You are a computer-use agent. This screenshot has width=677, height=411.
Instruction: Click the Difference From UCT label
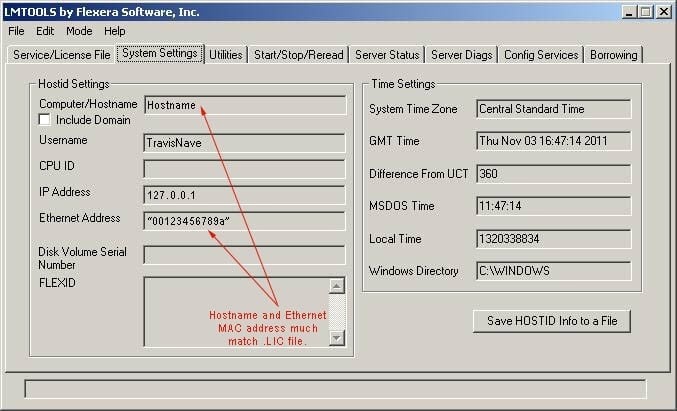[418, 174]
